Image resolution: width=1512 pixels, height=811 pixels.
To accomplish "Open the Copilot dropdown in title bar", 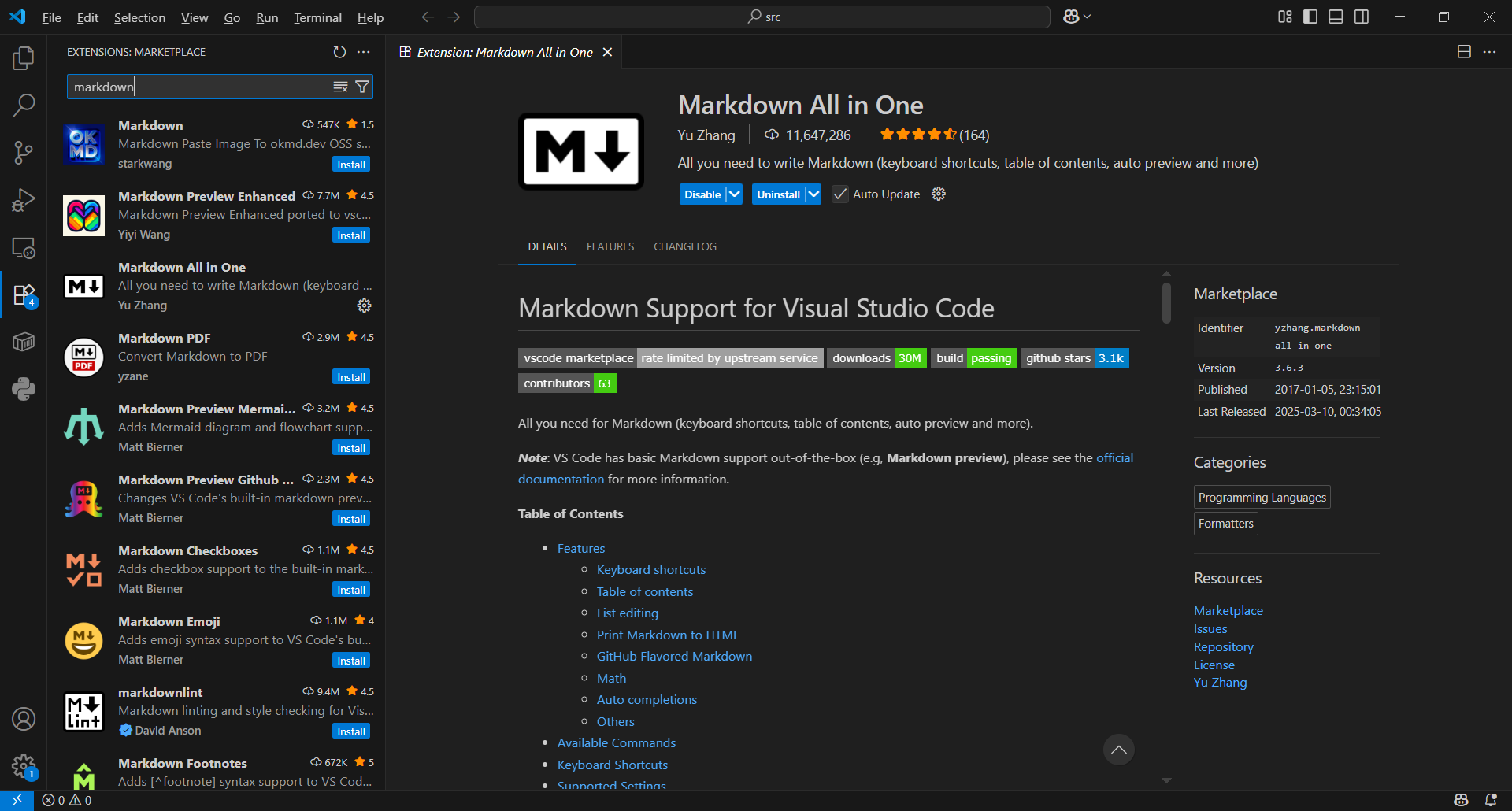I will (1077, 17).
